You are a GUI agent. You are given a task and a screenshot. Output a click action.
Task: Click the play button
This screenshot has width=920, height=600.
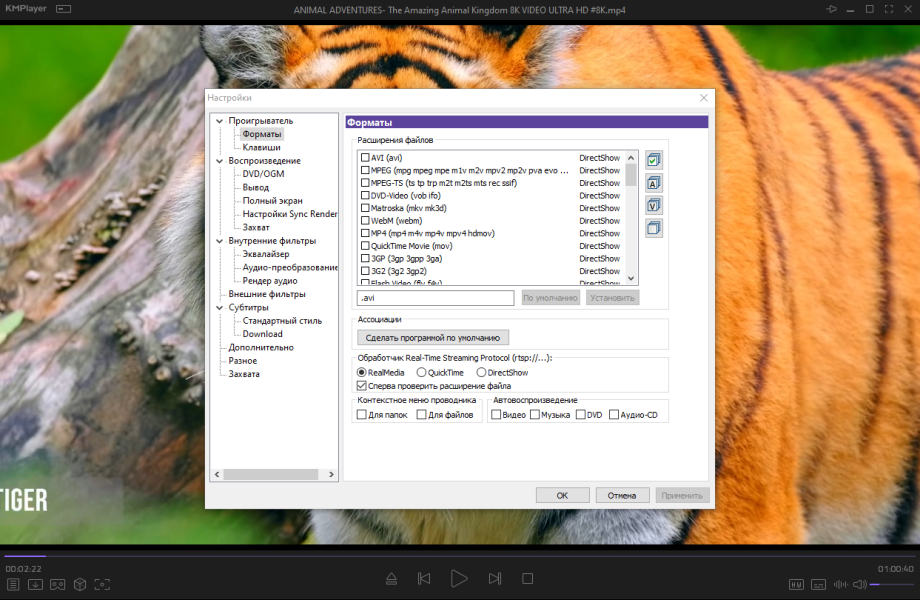click(459, 579)
